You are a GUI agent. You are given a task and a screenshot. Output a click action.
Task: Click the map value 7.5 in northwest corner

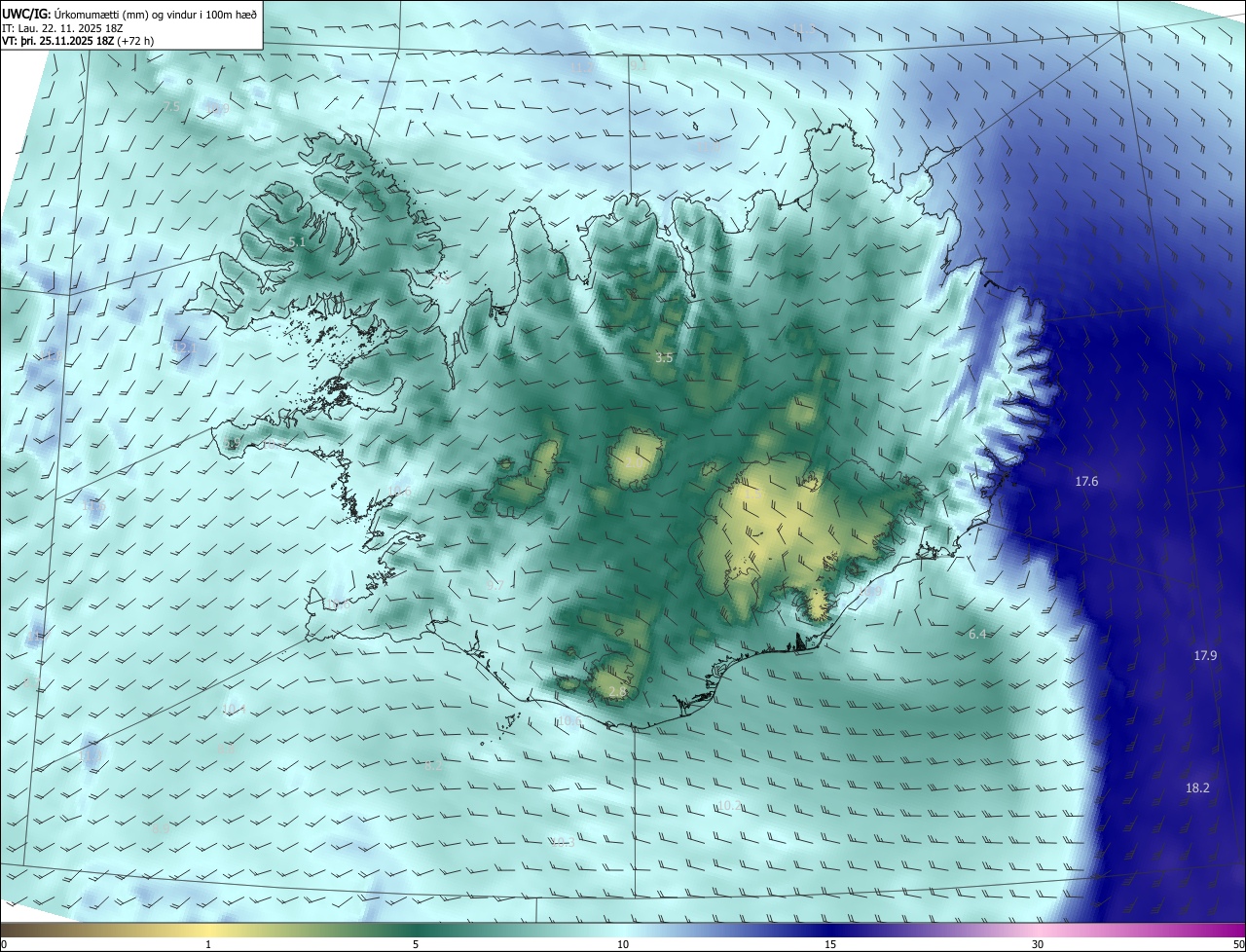click(171, 107)
